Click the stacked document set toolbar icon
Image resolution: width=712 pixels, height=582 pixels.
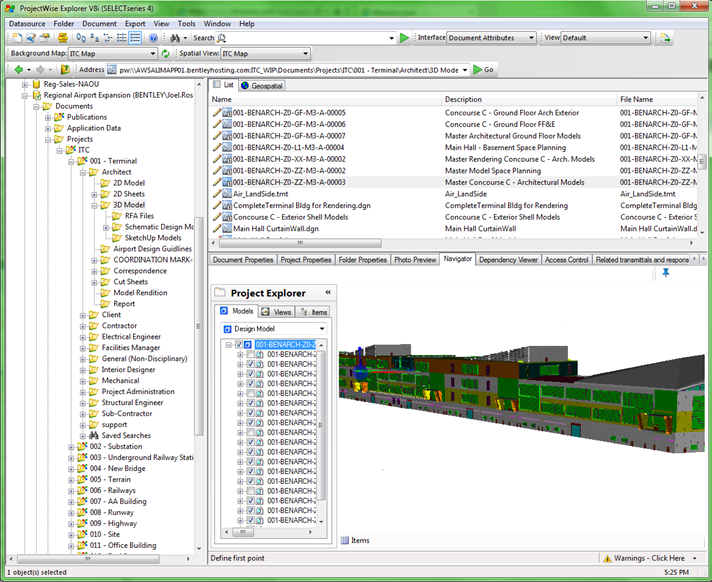pos(63,38)
